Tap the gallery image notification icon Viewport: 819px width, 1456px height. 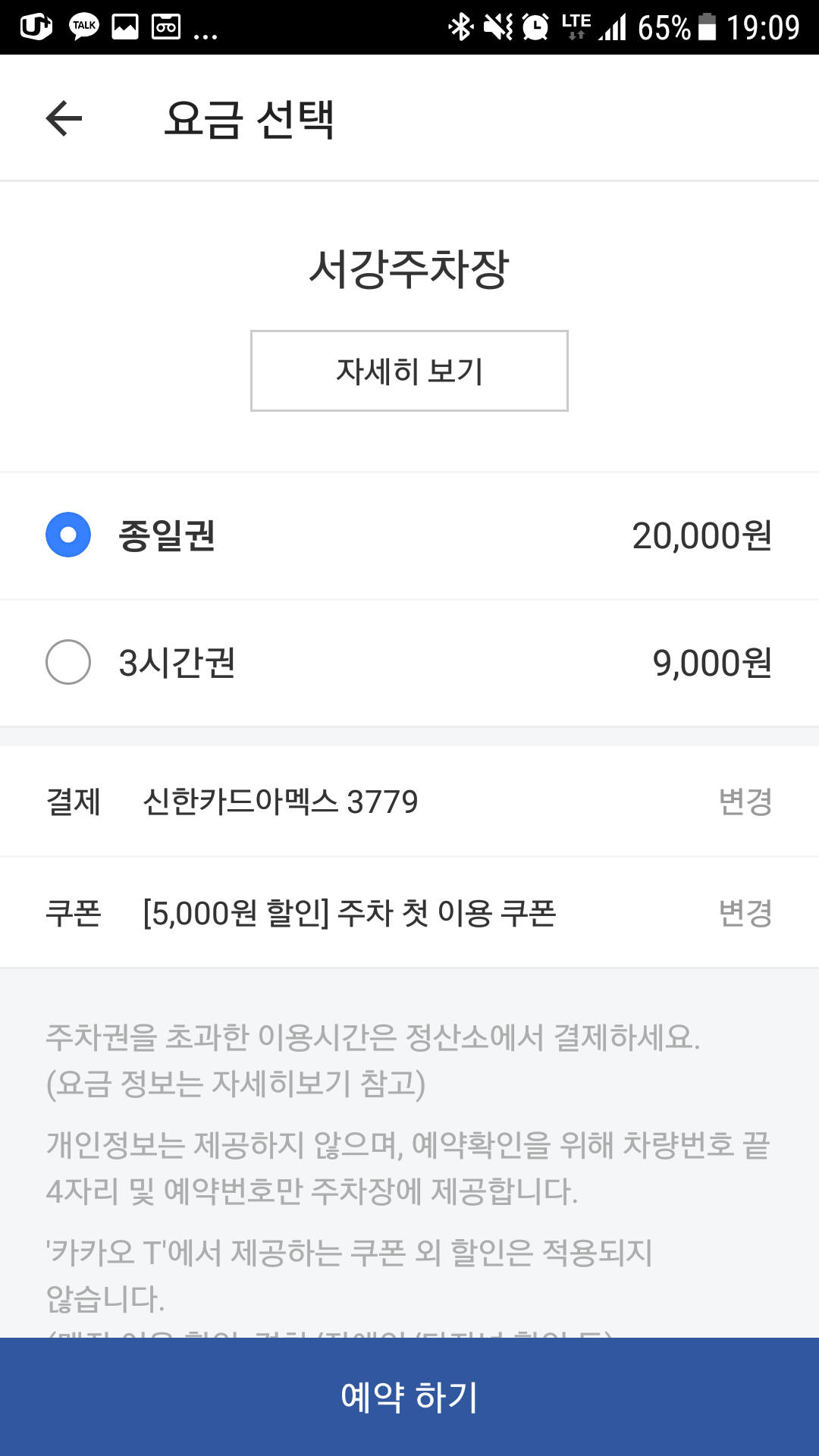tap(125, 27)
